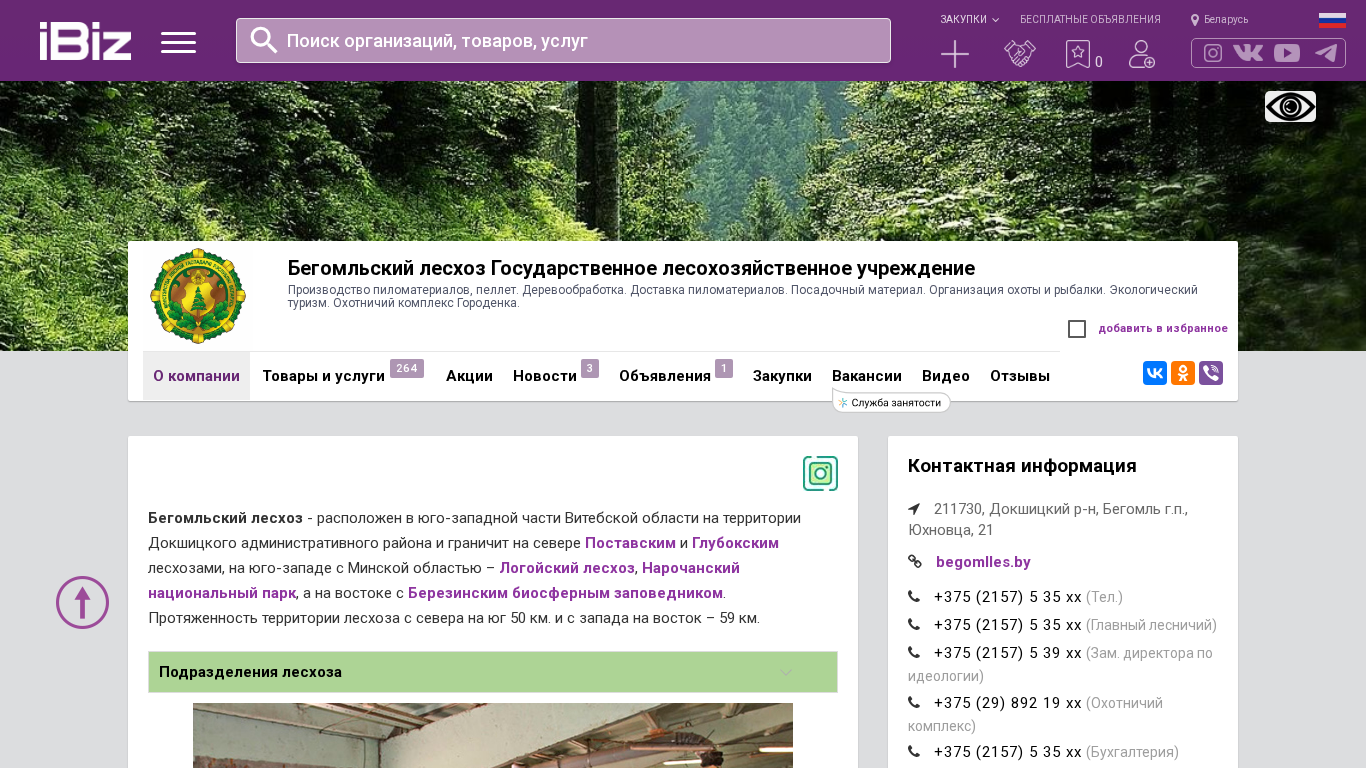Viewport: 1366px width, 768px height.
Task: Follow the Логойский лесхоз link
Action: click(x=567, y=568)
